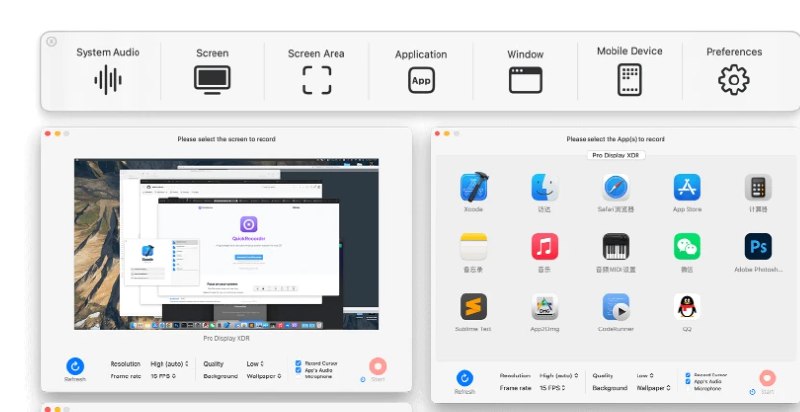Screen dimensions: 800x412
Task: Pick the App Store icon
Action: pyautogui.click(x=687, y=187)
